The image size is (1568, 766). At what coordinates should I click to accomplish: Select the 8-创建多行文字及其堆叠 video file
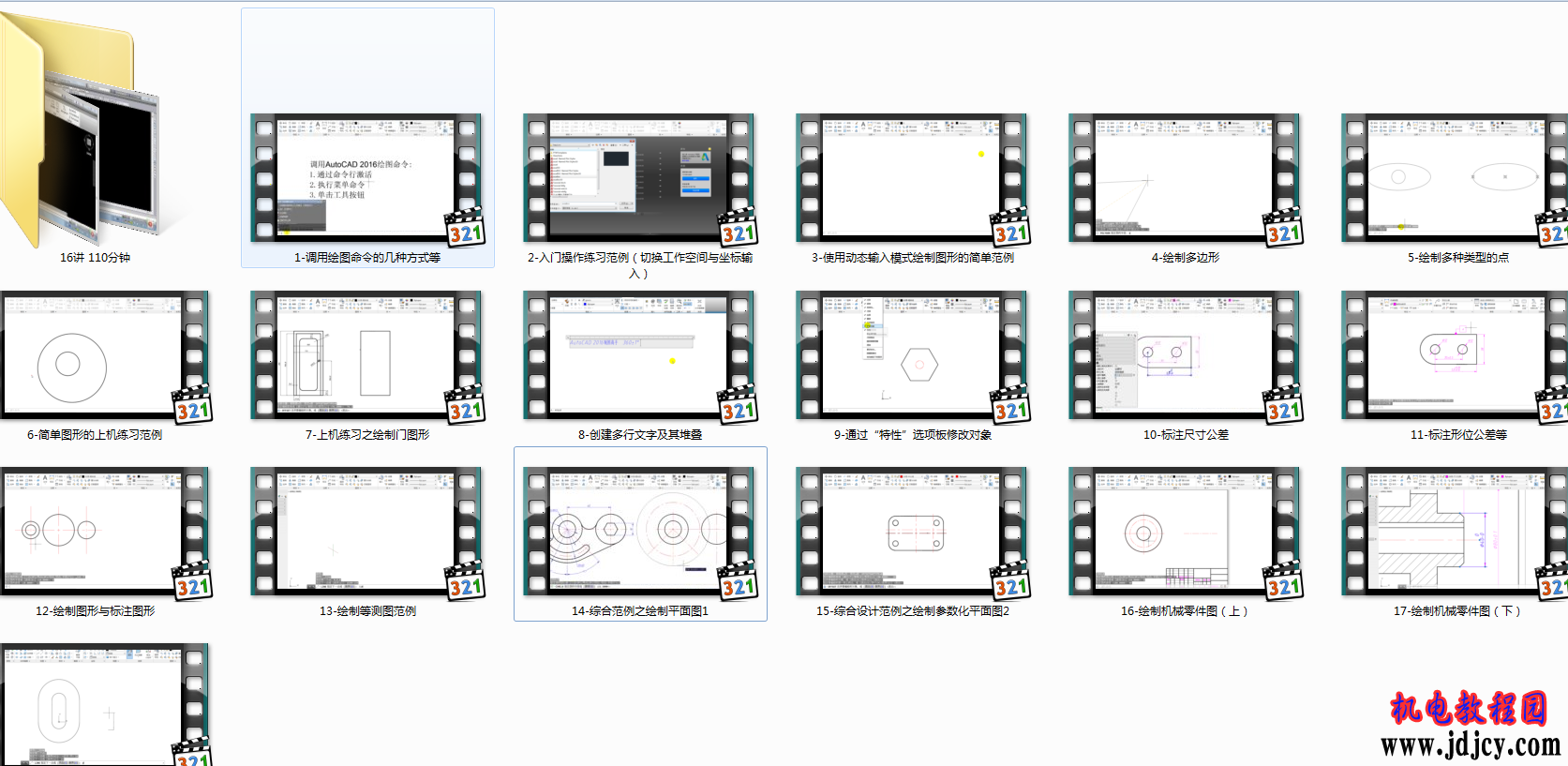point(639,355)
